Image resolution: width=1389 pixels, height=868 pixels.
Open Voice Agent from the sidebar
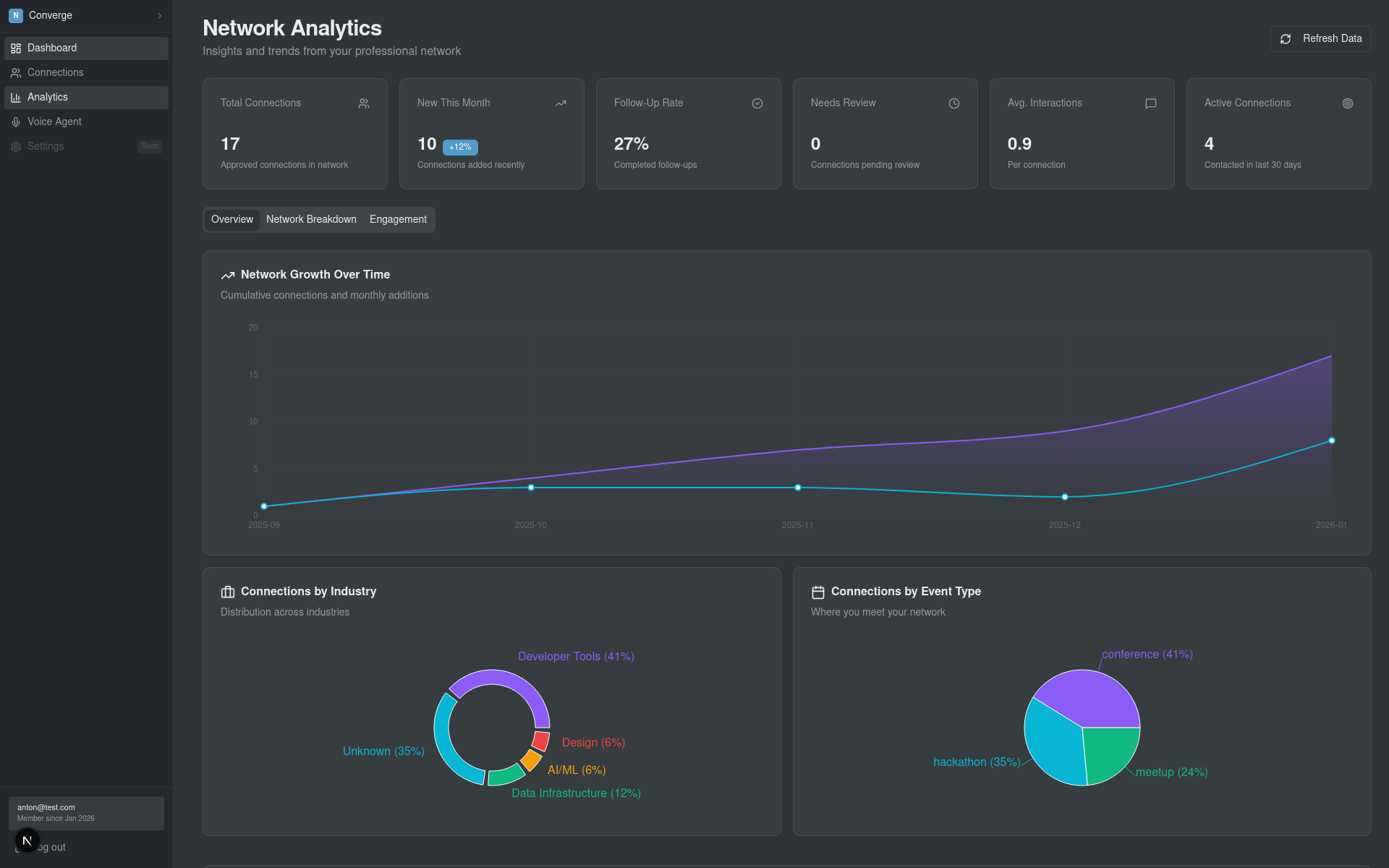54,122
